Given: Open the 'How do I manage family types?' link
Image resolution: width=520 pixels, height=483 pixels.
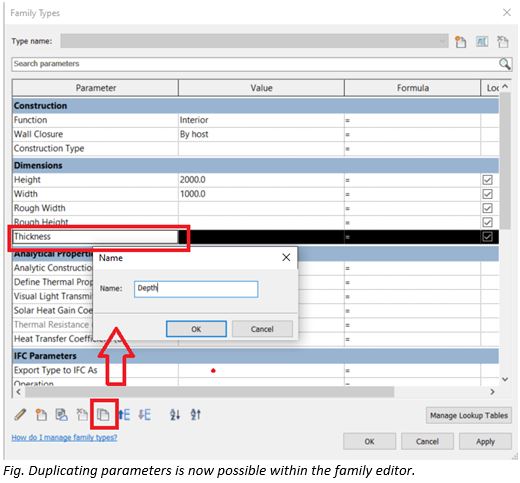Looking at the screenshot, I should click(x=64, y=437).
